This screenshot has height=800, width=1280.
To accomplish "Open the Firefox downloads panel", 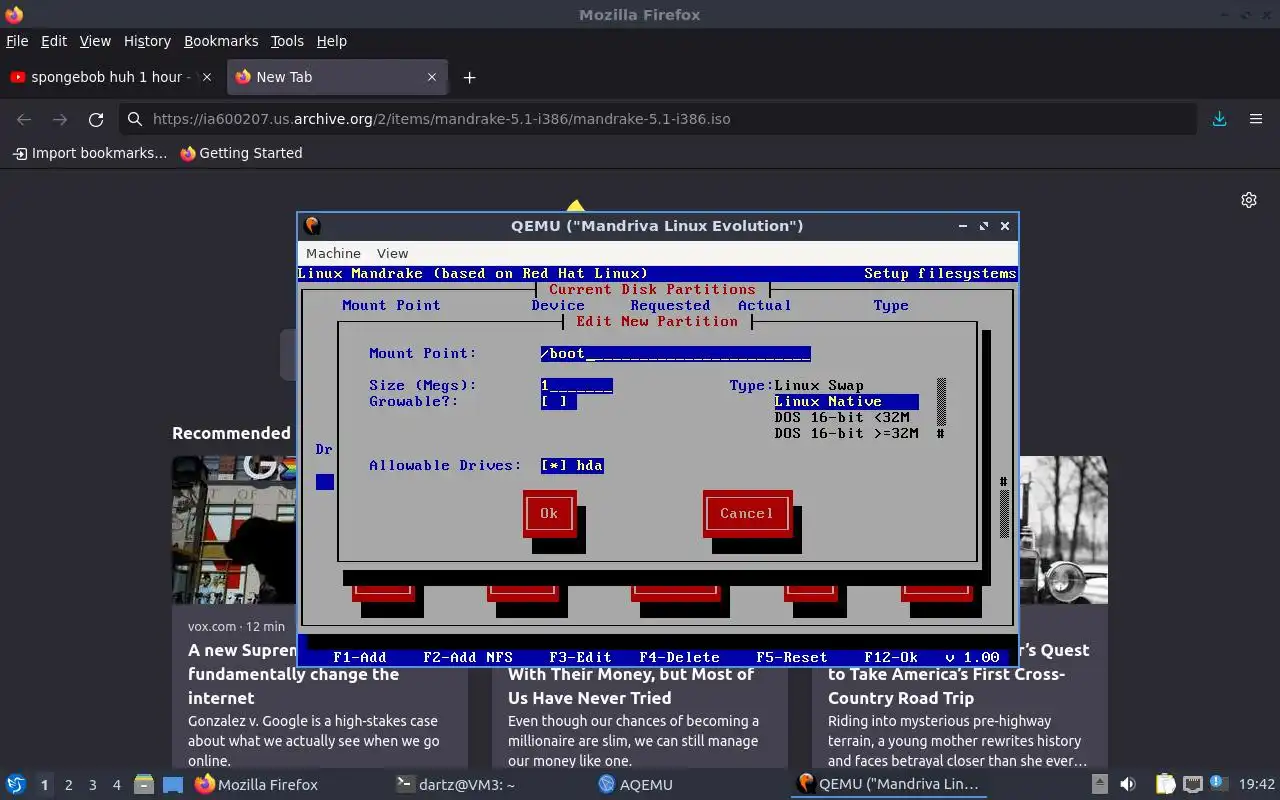I will point(1220,119).
